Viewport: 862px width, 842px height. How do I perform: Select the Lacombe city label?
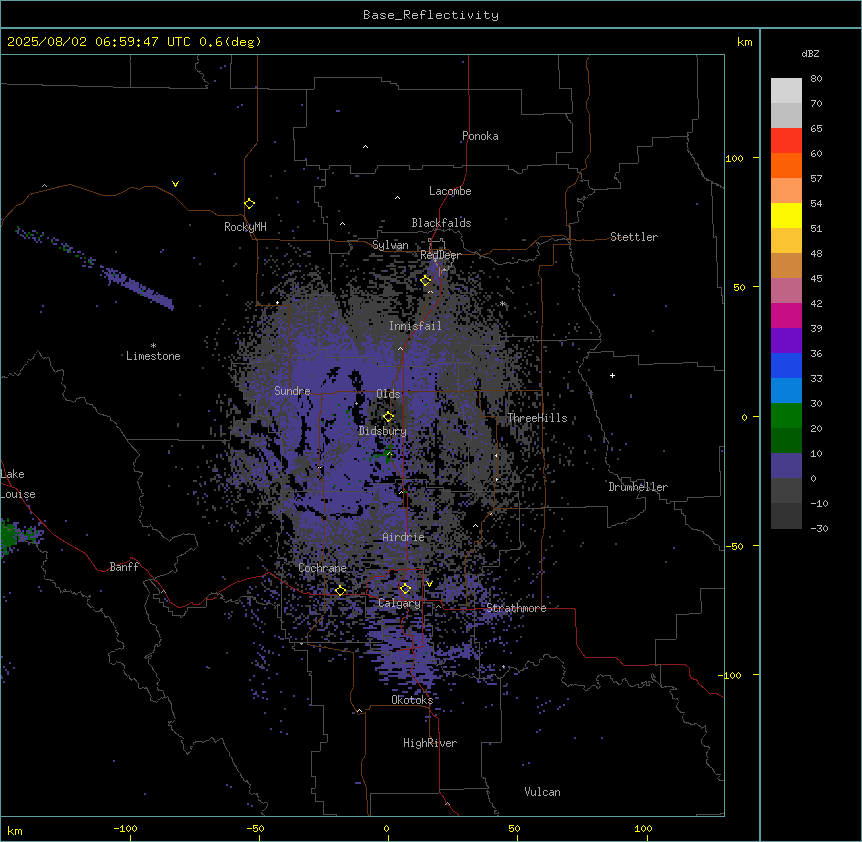pos(450,191)
